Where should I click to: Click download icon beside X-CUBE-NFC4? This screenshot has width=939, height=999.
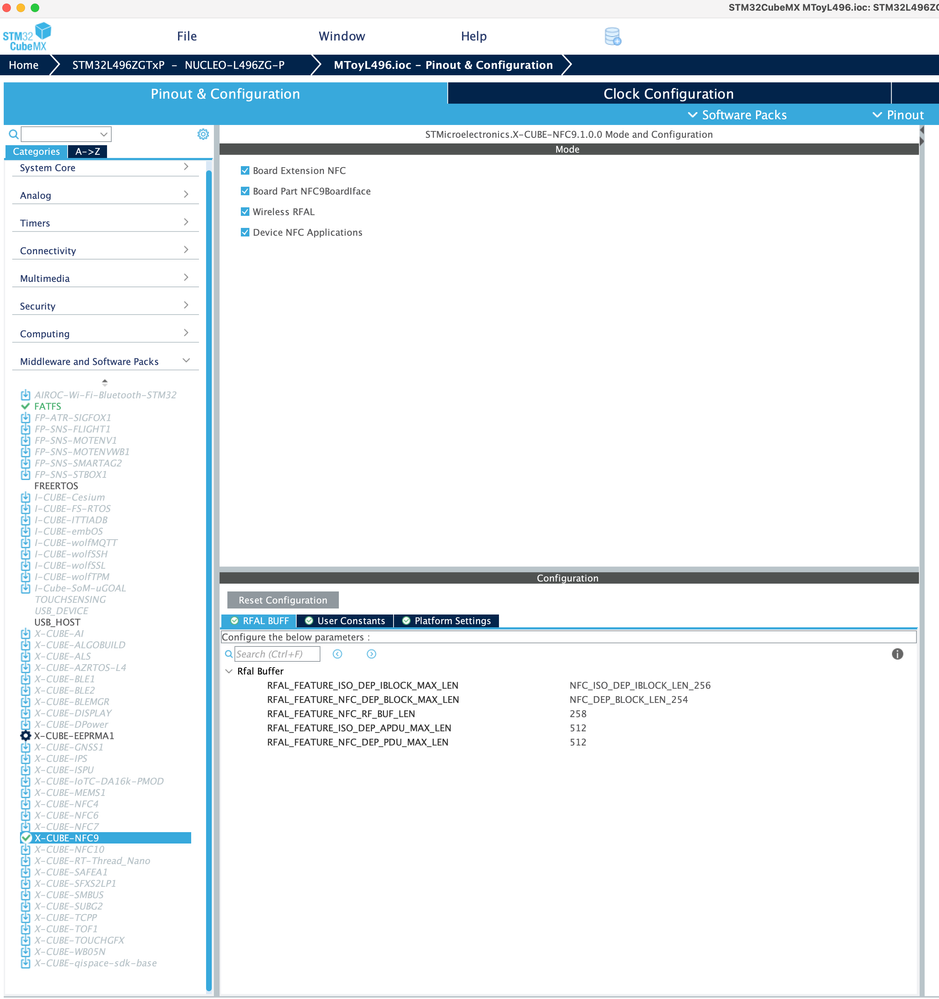[25, 804]
